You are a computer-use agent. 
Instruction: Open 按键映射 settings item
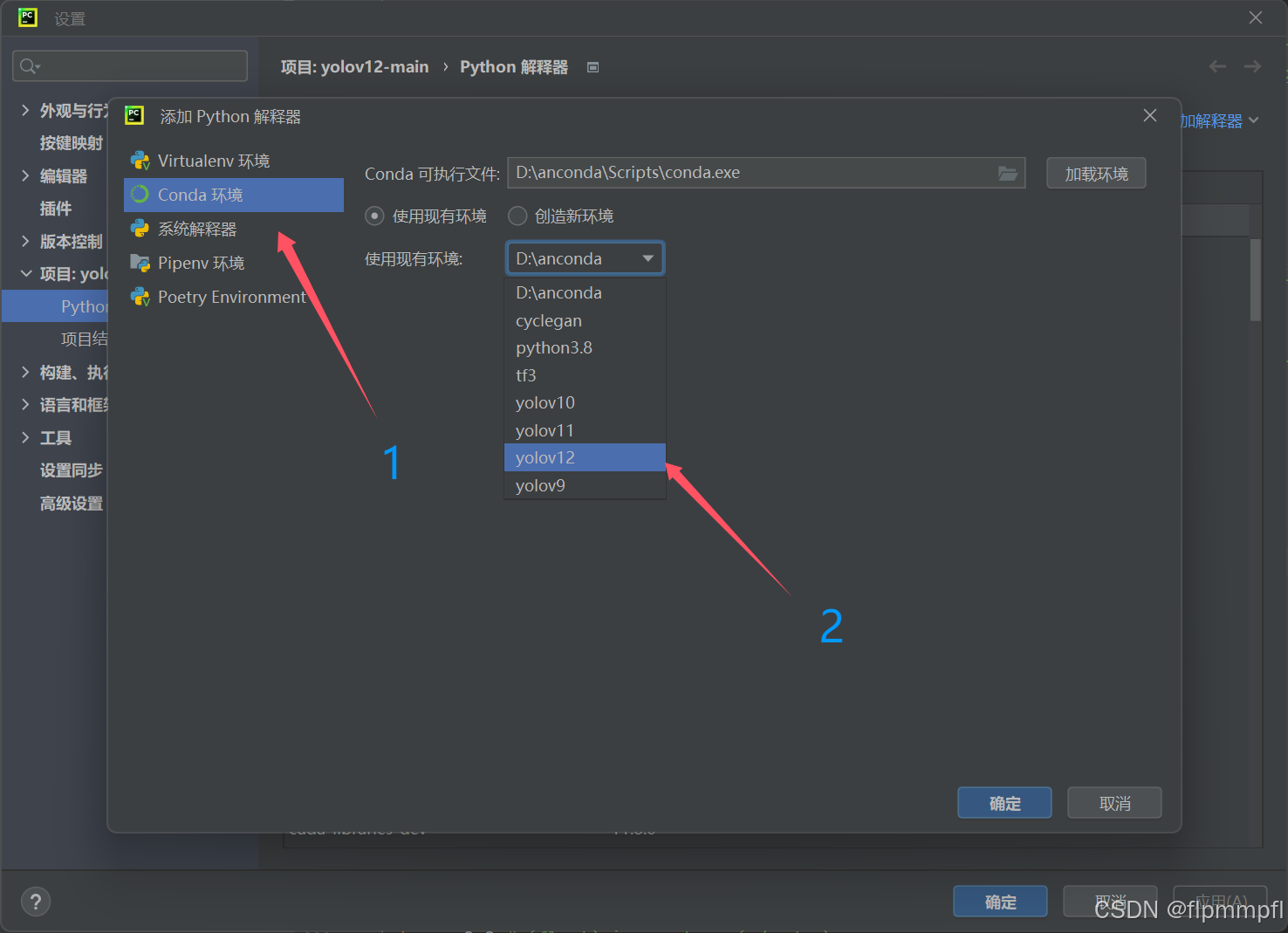click(x=72, y=143)
